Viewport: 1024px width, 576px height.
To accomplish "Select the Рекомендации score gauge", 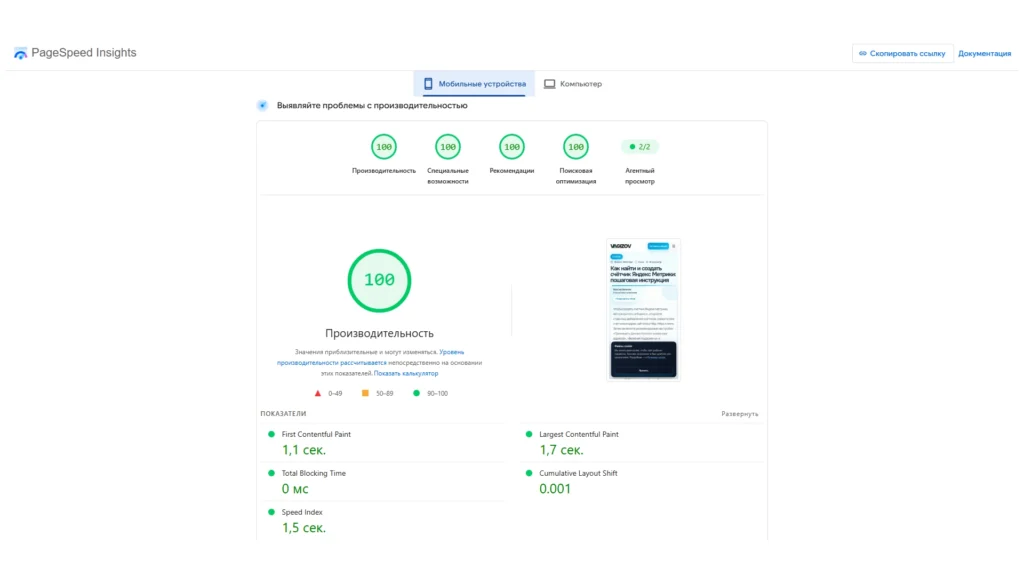I will click(512, 147).
